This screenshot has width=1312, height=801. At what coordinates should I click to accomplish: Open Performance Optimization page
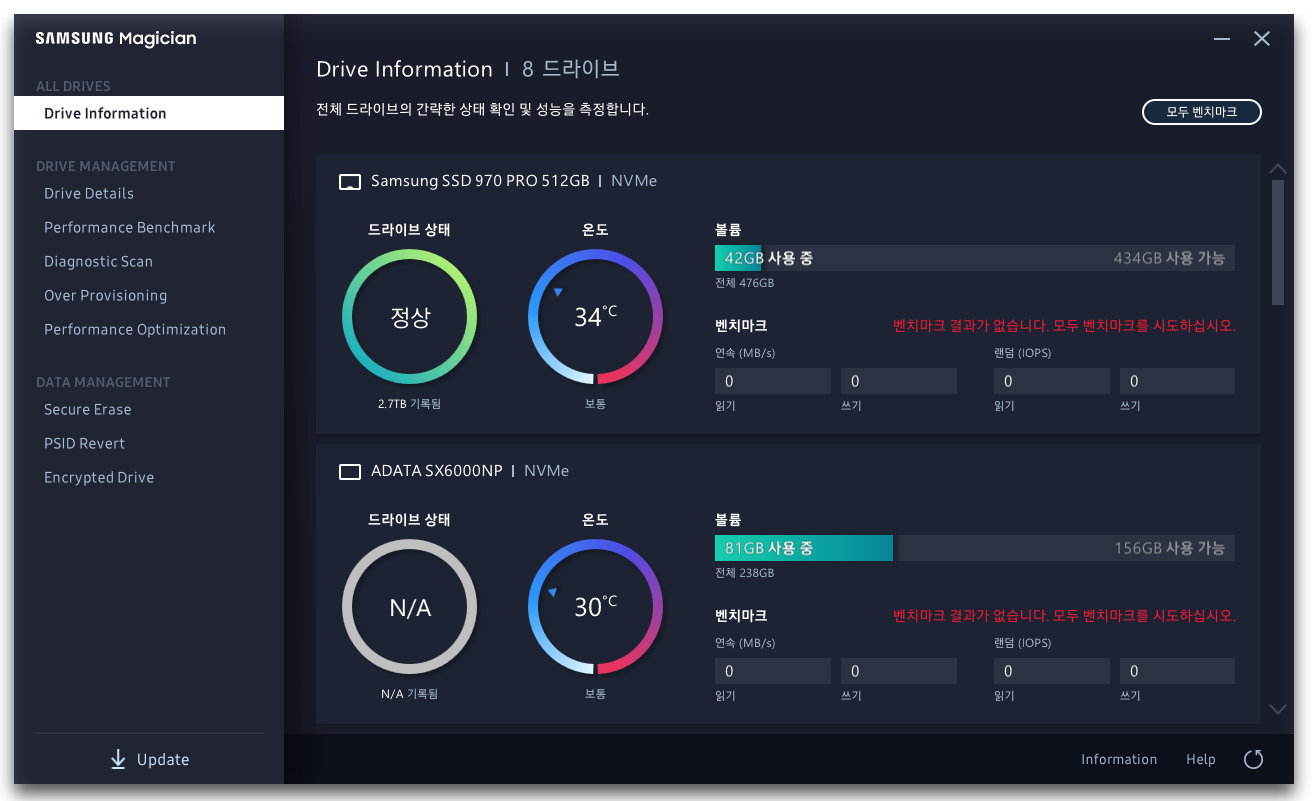pos(135,329)
